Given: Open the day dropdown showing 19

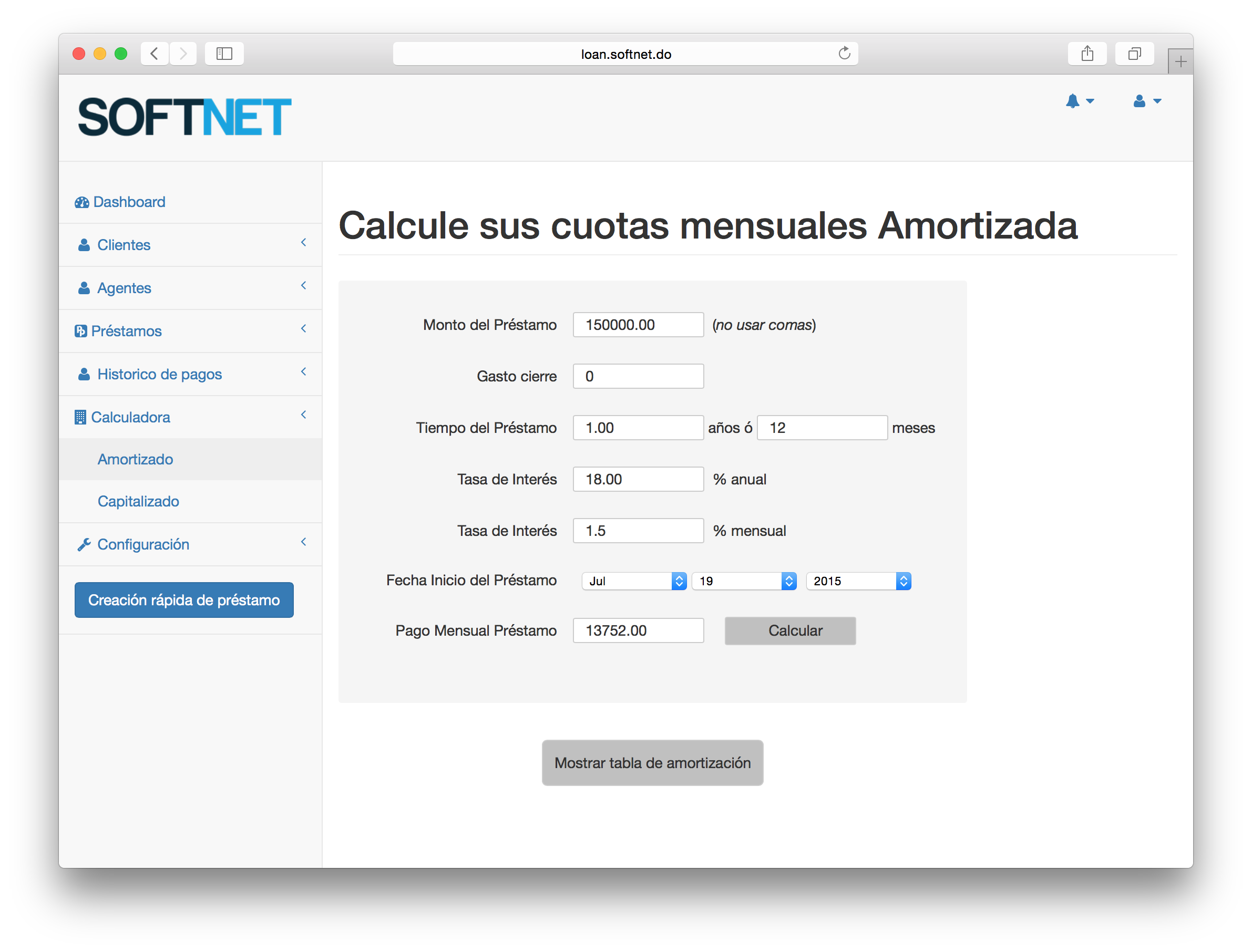Looking at the screenshot, I should 744,581.
